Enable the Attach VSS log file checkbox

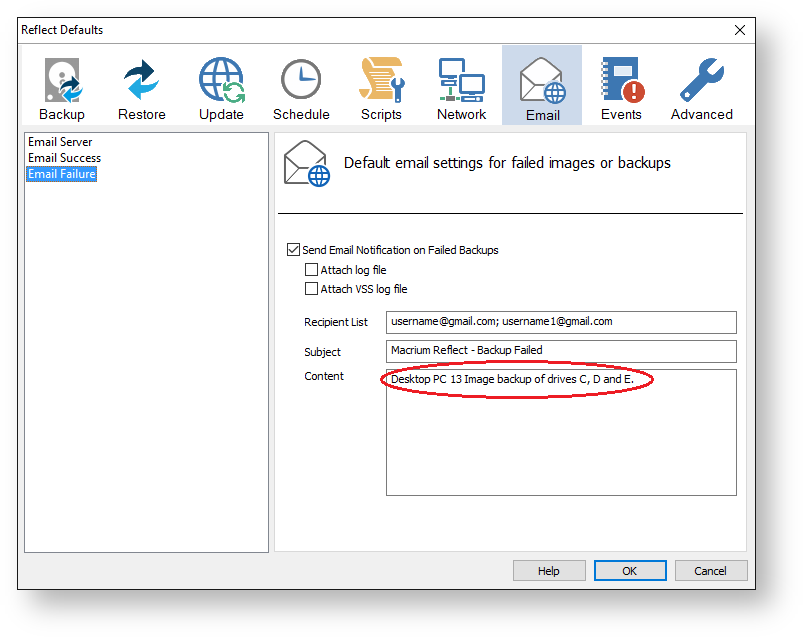click(x=311, y=289)
